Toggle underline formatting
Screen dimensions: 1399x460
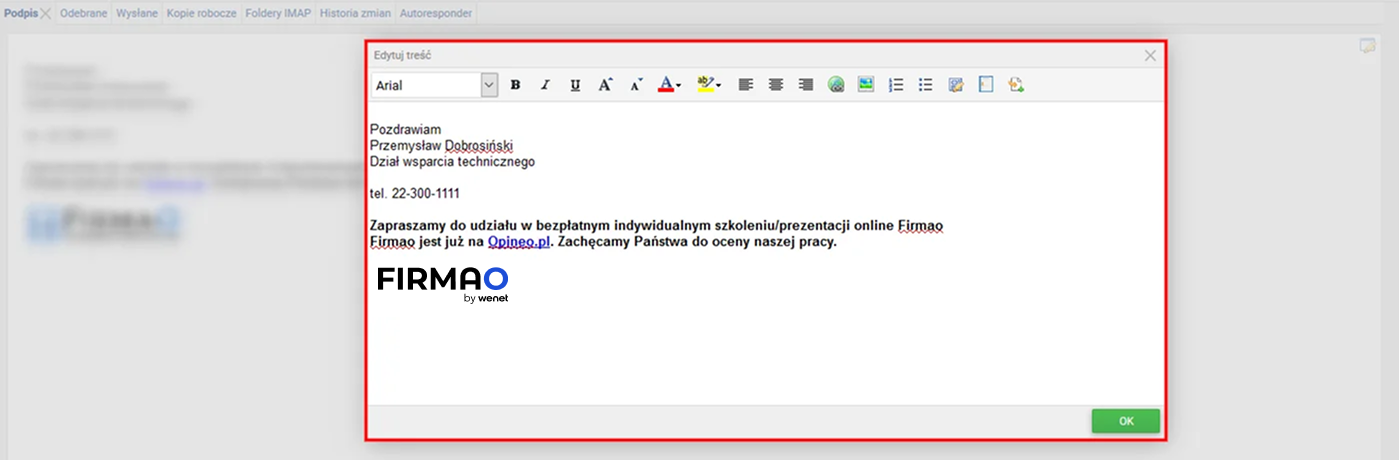[x=575, y=85]
